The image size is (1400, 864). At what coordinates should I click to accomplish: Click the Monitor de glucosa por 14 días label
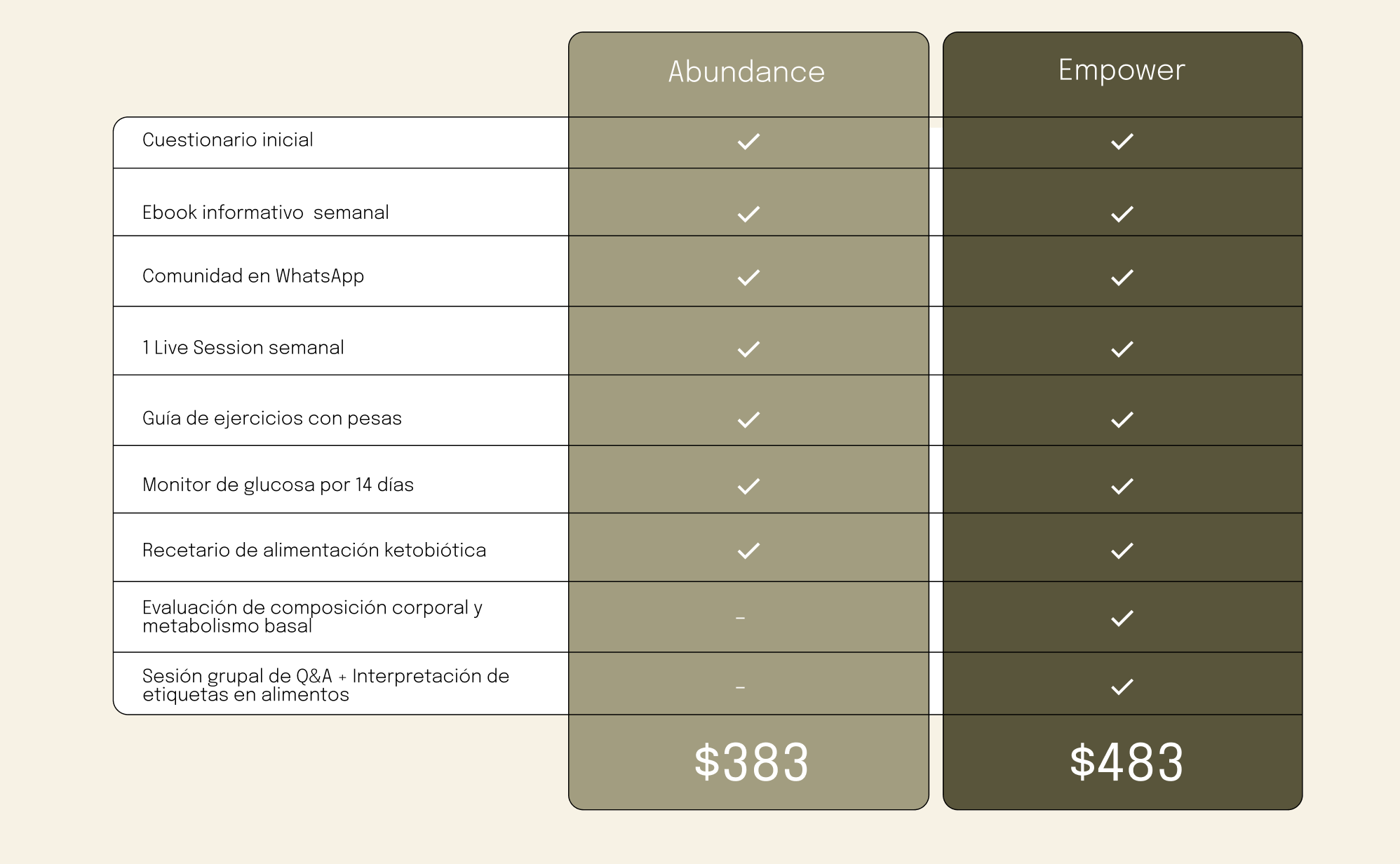(x=278, y=485)
